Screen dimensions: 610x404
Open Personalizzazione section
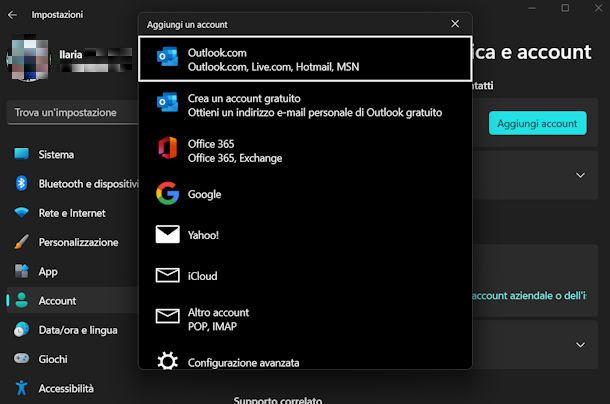[x=72, y=242]
